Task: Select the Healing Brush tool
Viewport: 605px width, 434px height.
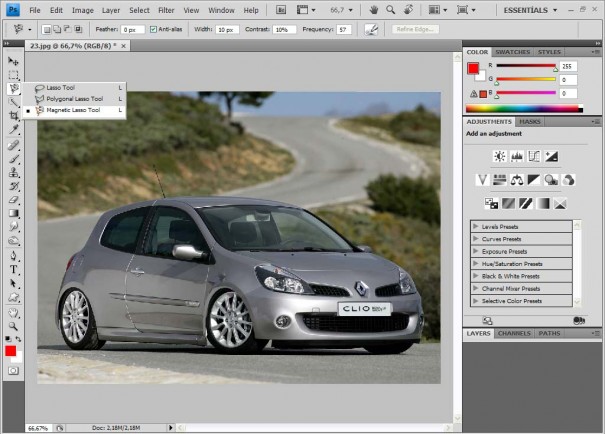Action: [x=13, y=145]
